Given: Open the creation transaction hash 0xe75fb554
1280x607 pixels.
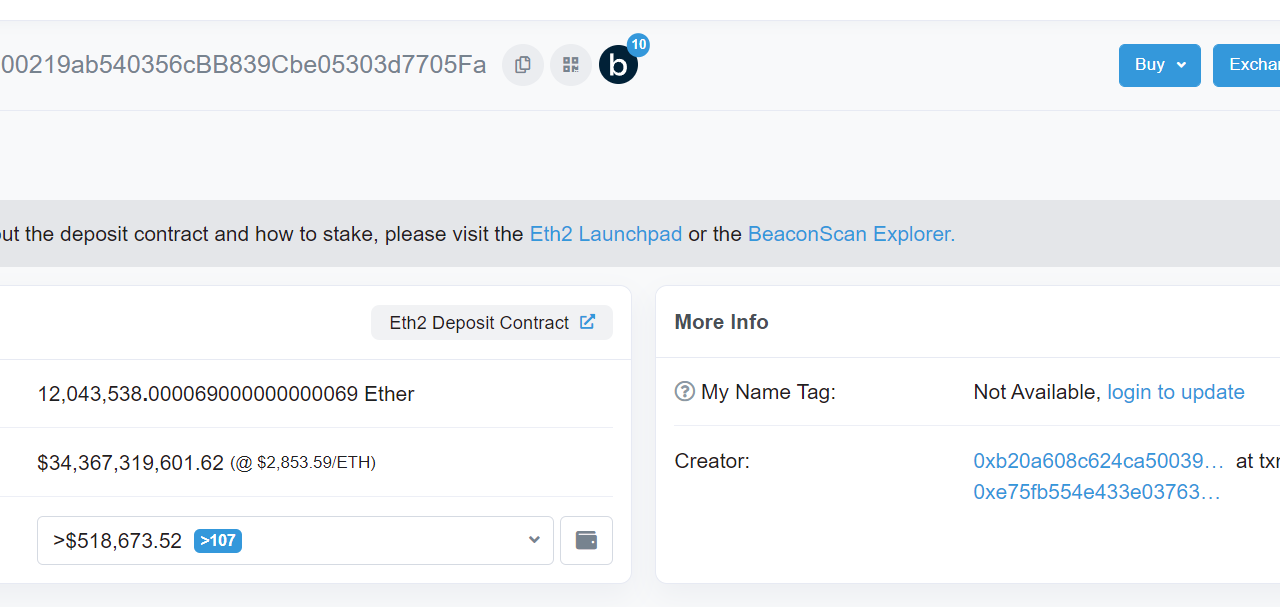Looking at the screenshot, I should point(1097,491).
